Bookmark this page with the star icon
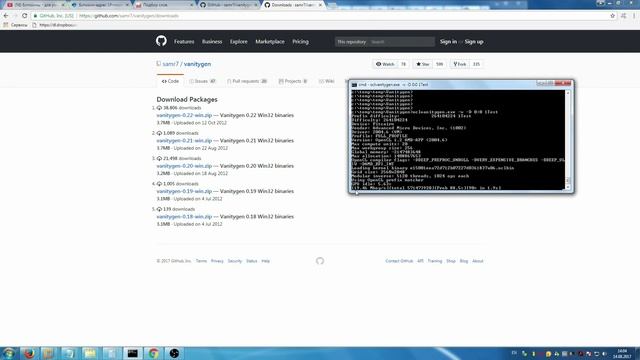This screenshot has height=360, width=640. coord(612,16)
